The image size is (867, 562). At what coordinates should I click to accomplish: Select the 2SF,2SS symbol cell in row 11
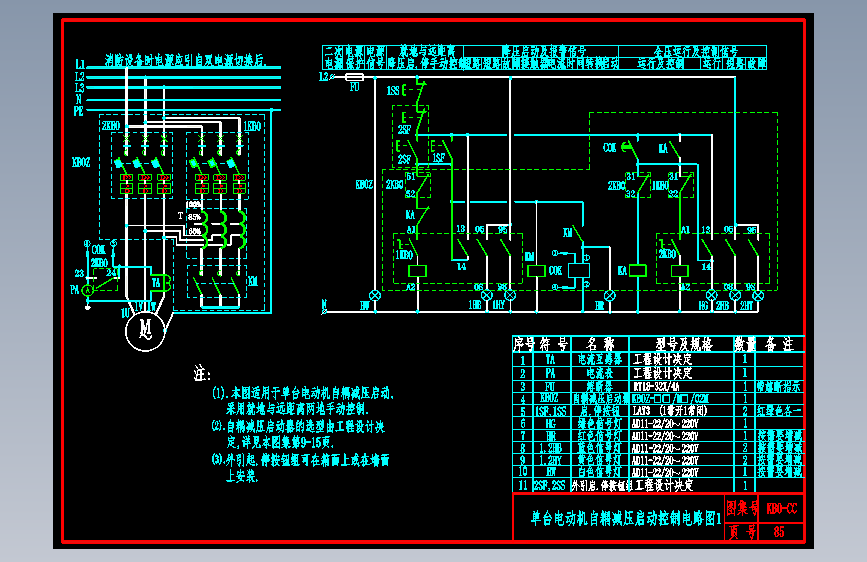point(550,486)
